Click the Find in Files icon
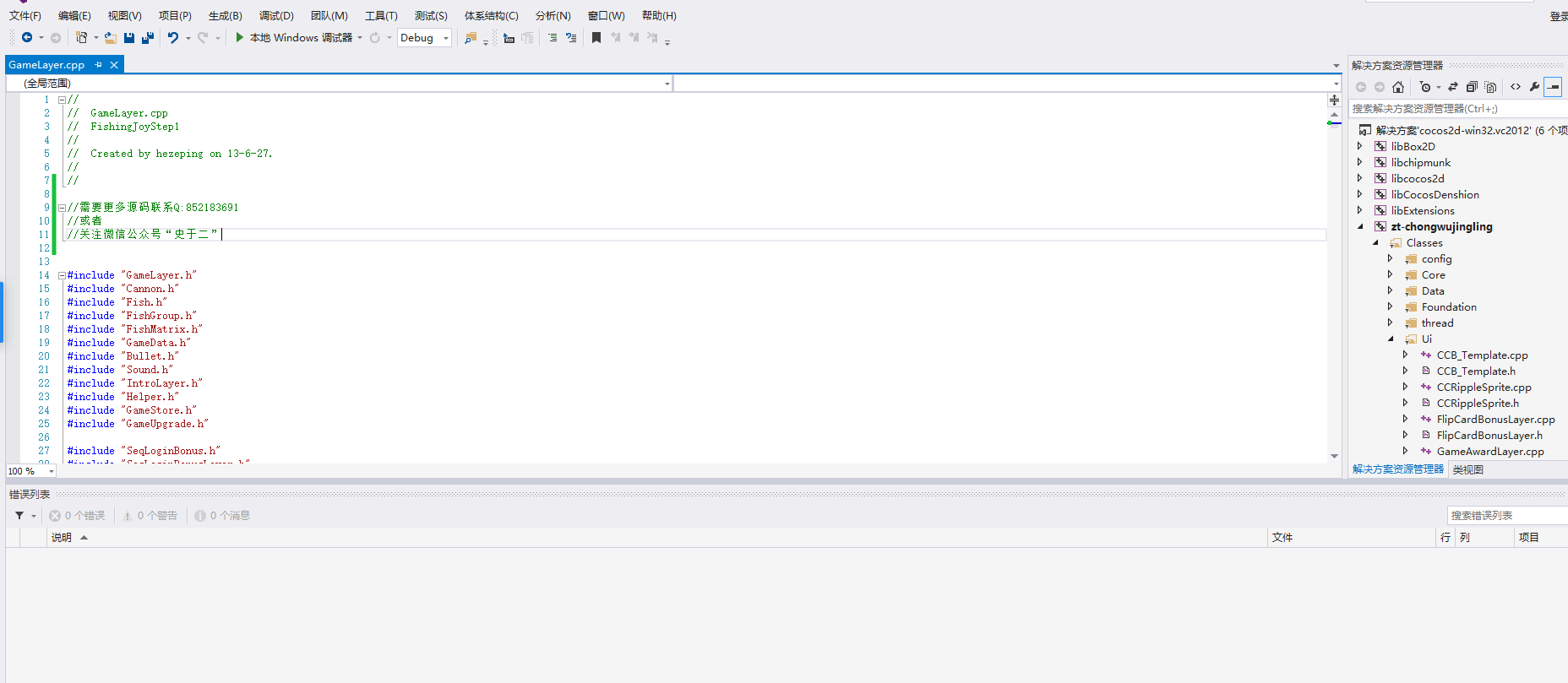 coord(471,37)
